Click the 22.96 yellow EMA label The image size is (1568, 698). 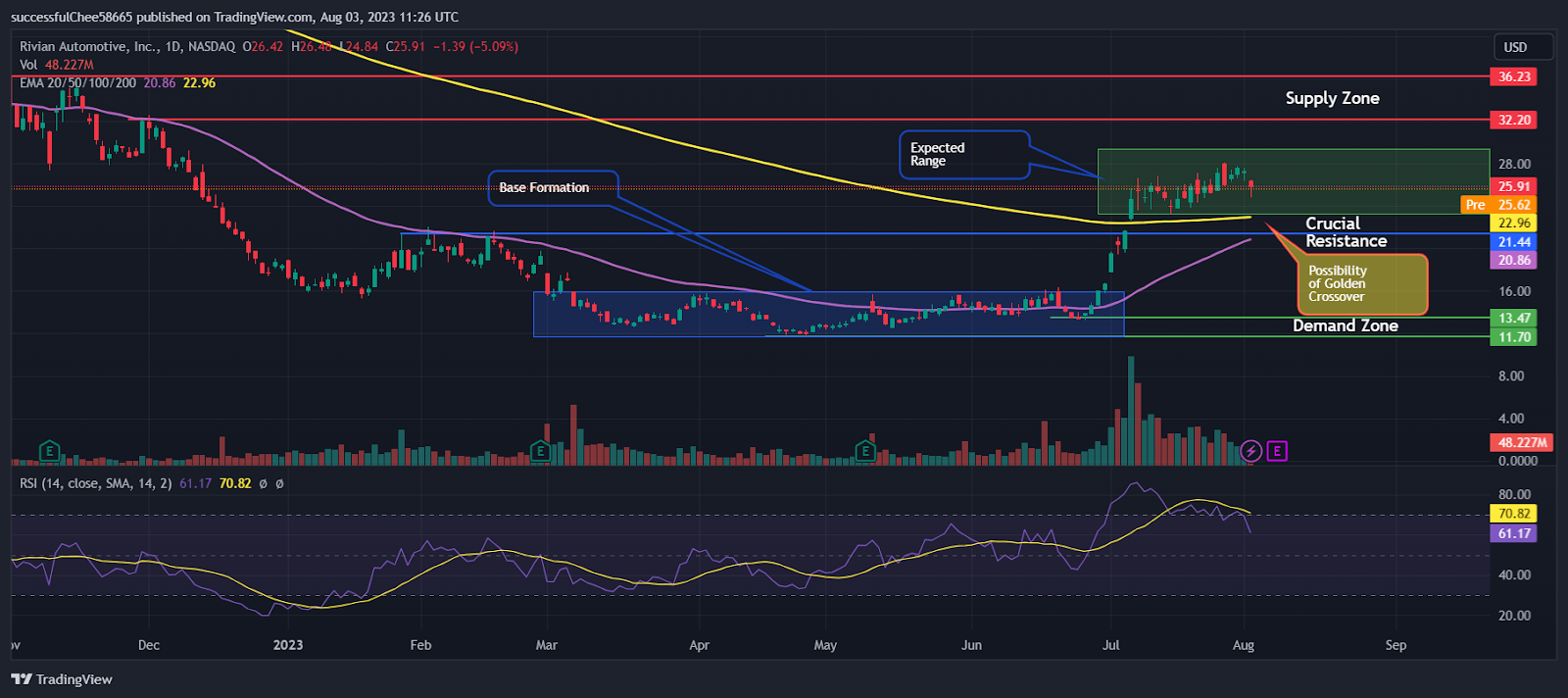(1514, 224)
